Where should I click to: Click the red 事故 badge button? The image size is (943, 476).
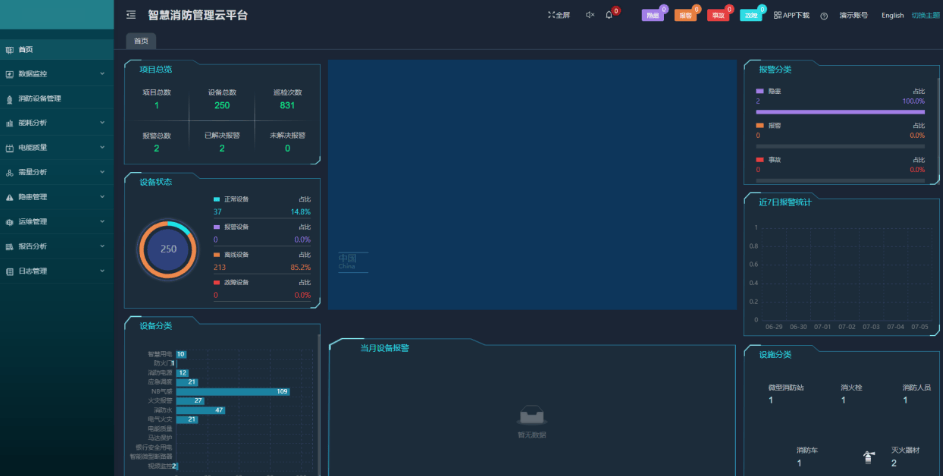717,15
